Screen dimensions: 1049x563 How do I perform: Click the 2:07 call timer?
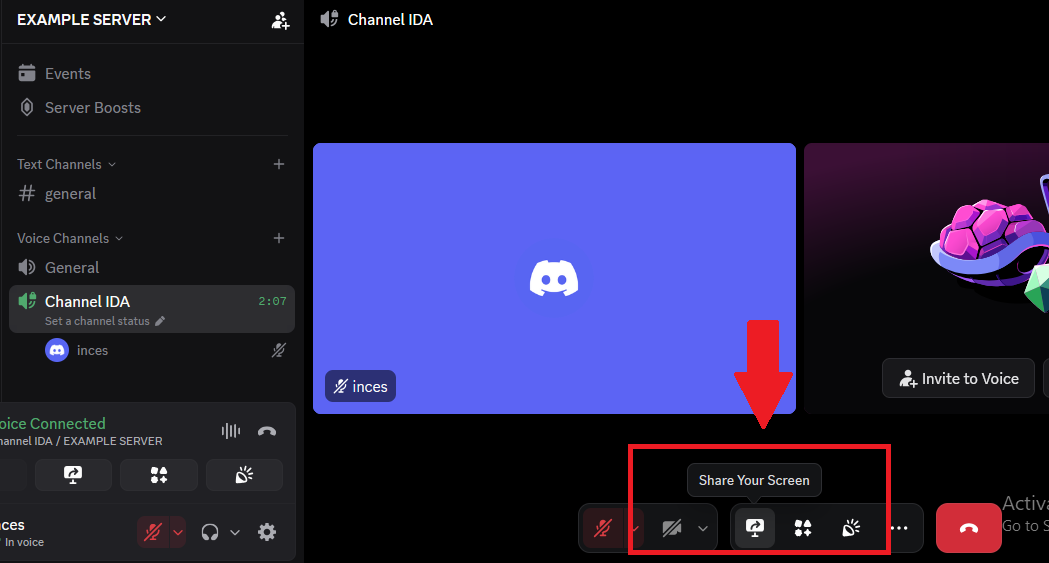tap(272, 302)
